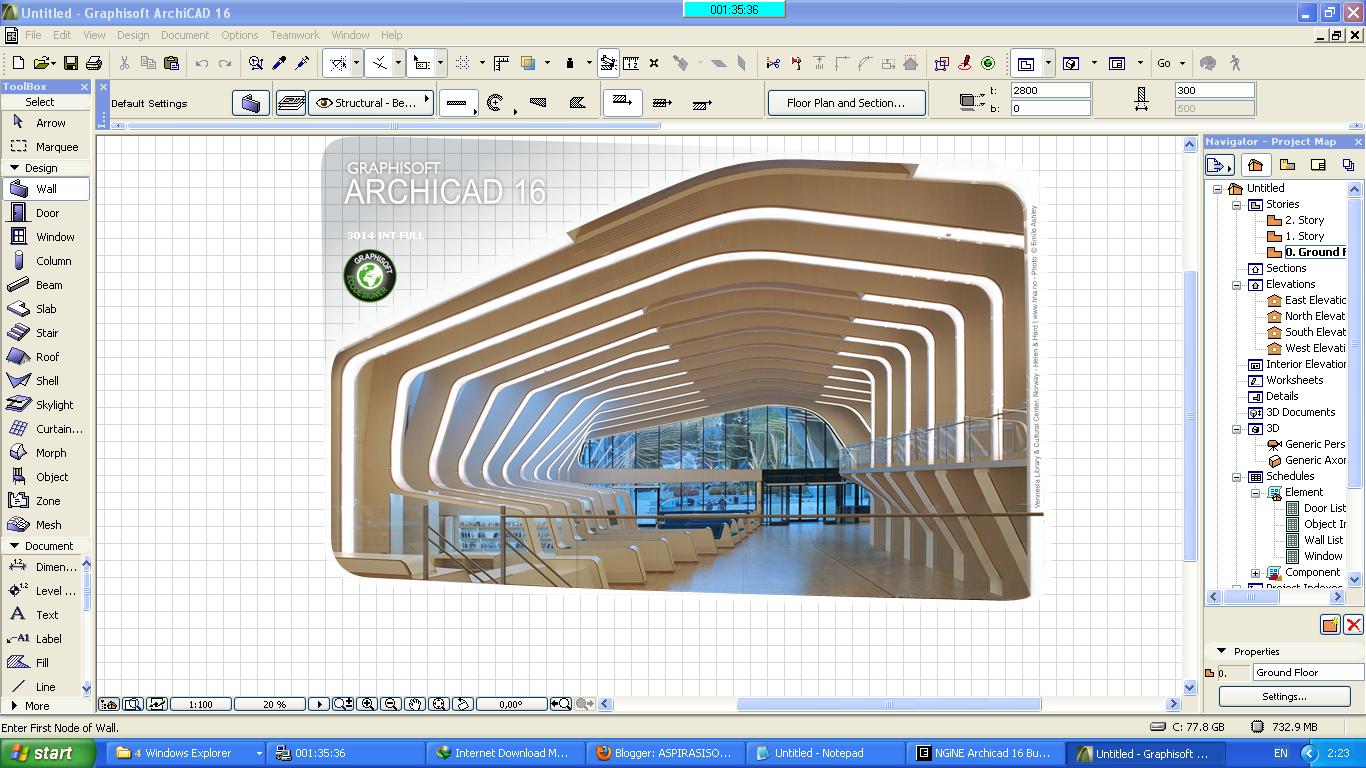Open the Teamwork menu
The height and width of the screenshot is (768, 1366).
click(x=295, y=35)
